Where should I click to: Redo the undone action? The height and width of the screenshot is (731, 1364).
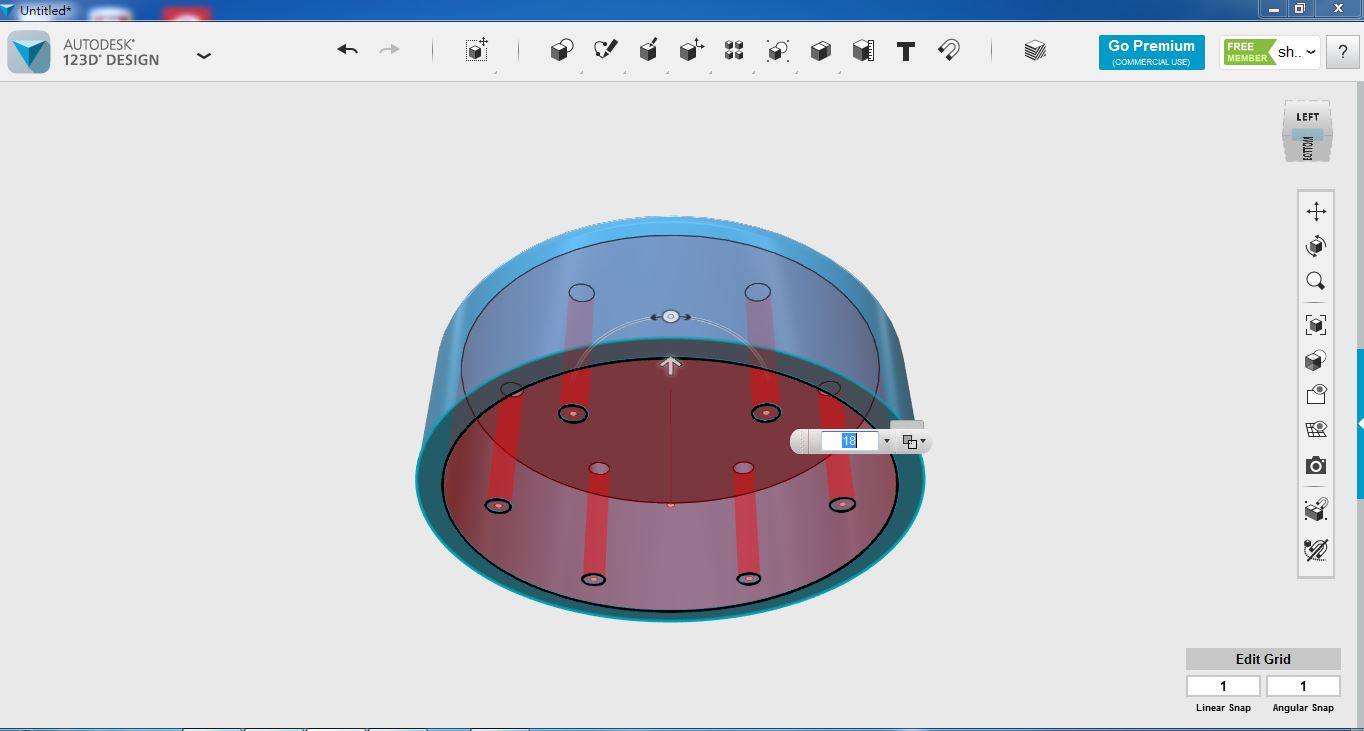[x=389, y=50]
